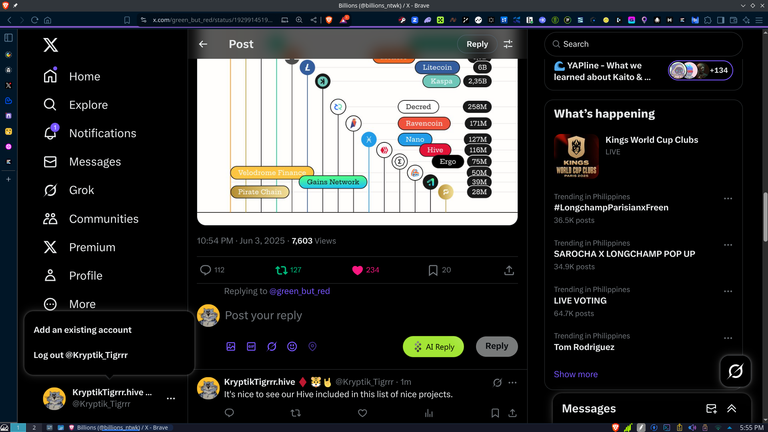This screenshot has width=768, height=432.
Task: Open more options for LIVE VOTING trend
Action: (x=728, y=291)
